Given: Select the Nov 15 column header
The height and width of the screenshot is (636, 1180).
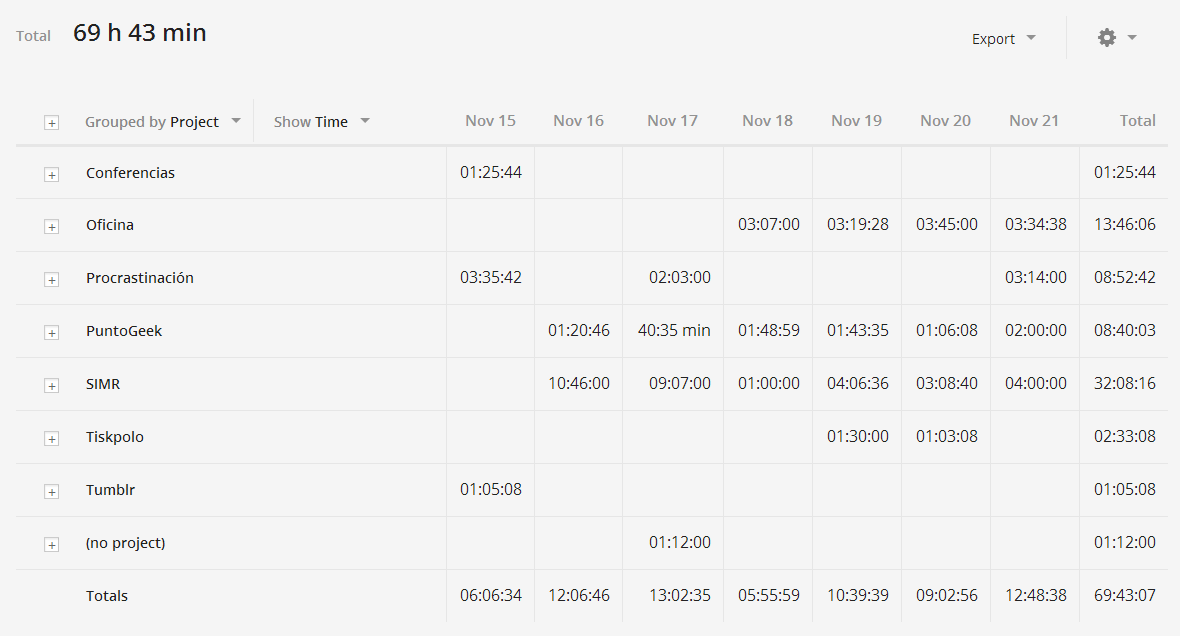Looking at the screenshot, I should [490, 120].
